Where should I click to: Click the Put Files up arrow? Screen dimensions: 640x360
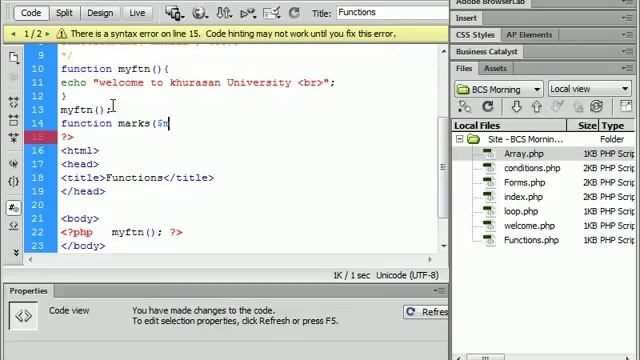(x=536, y=107)
